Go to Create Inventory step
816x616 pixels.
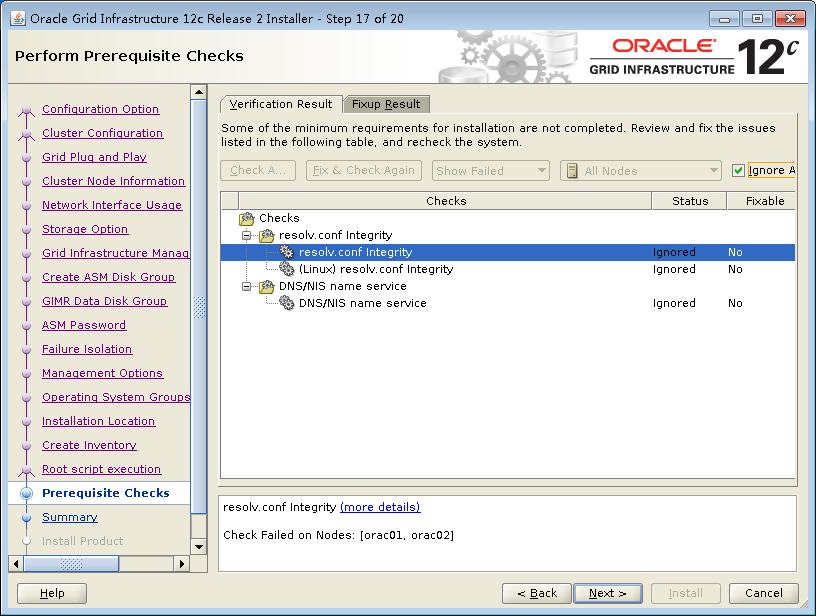coord(89,445)
